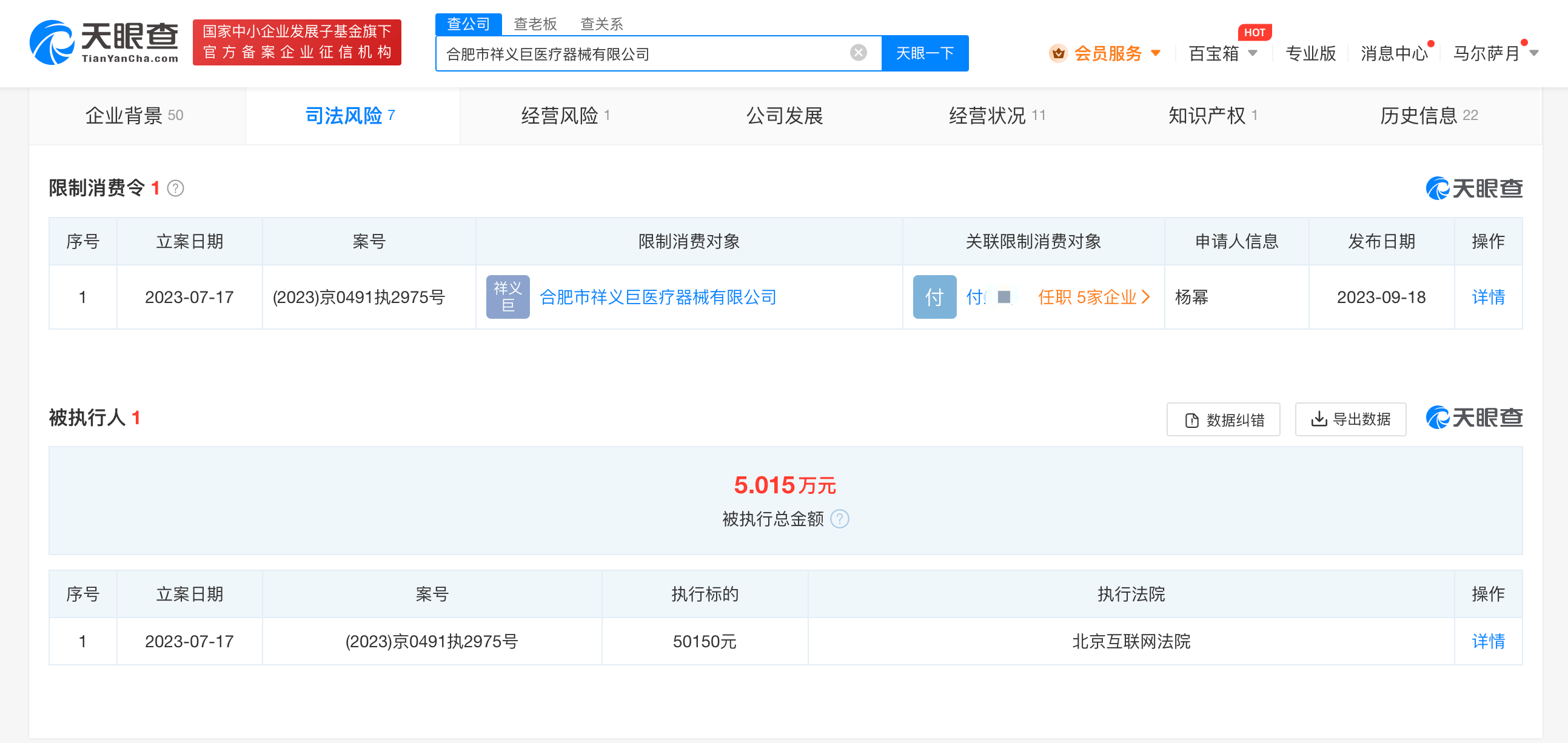Image resolution: width=1568 pixels, height=743 pixels.
Task: Click the 导出数据 download button
Action: (1350, 419)
